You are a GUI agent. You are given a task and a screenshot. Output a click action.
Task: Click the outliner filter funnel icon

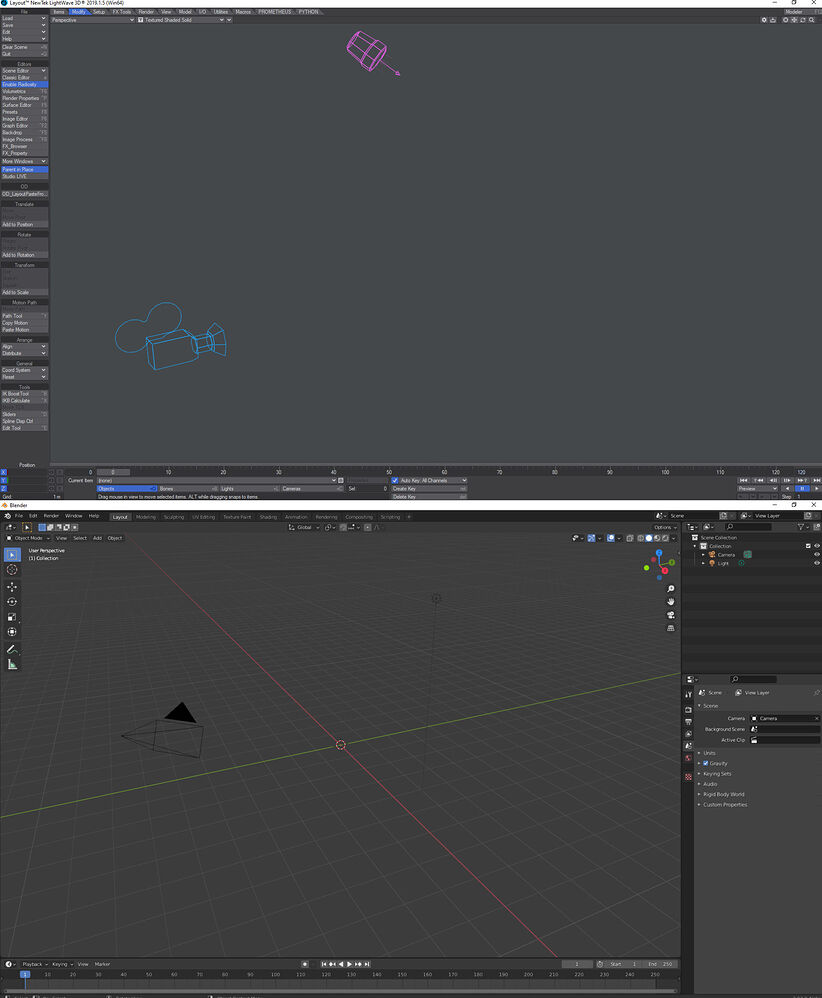pyautogui.click(x=801, y=527)
